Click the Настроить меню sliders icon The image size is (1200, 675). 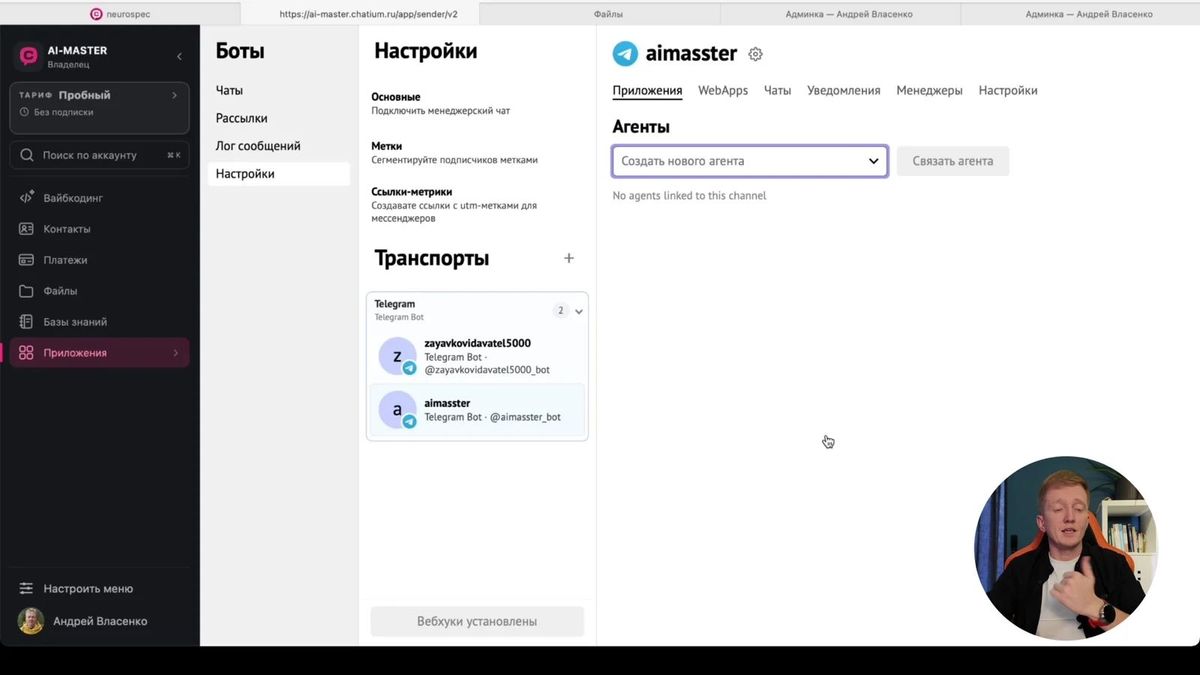[26, 589]
